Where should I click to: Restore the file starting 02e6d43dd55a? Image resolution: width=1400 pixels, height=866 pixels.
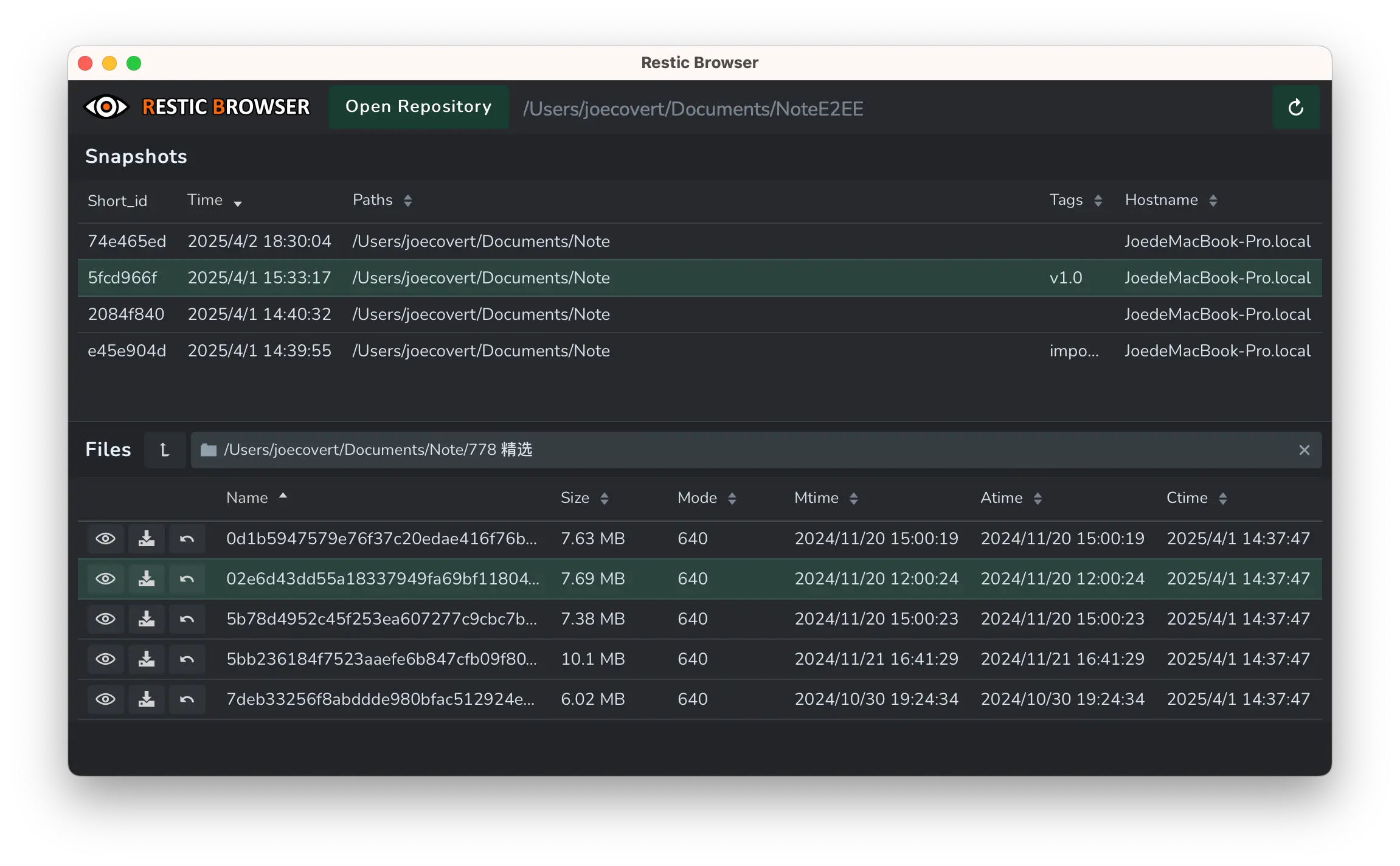187,579
